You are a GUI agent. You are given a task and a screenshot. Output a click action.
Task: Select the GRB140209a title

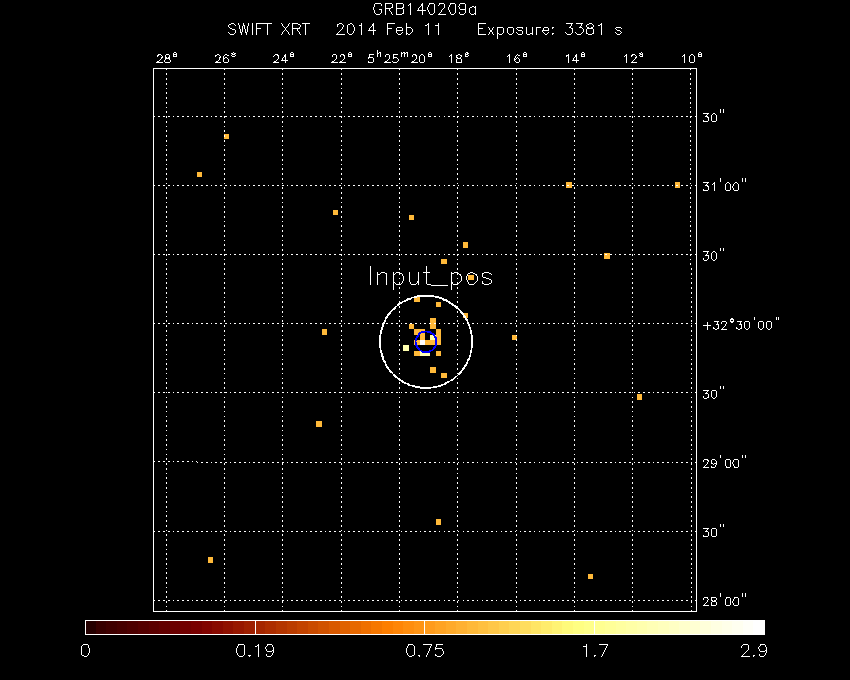coord(424,8)
